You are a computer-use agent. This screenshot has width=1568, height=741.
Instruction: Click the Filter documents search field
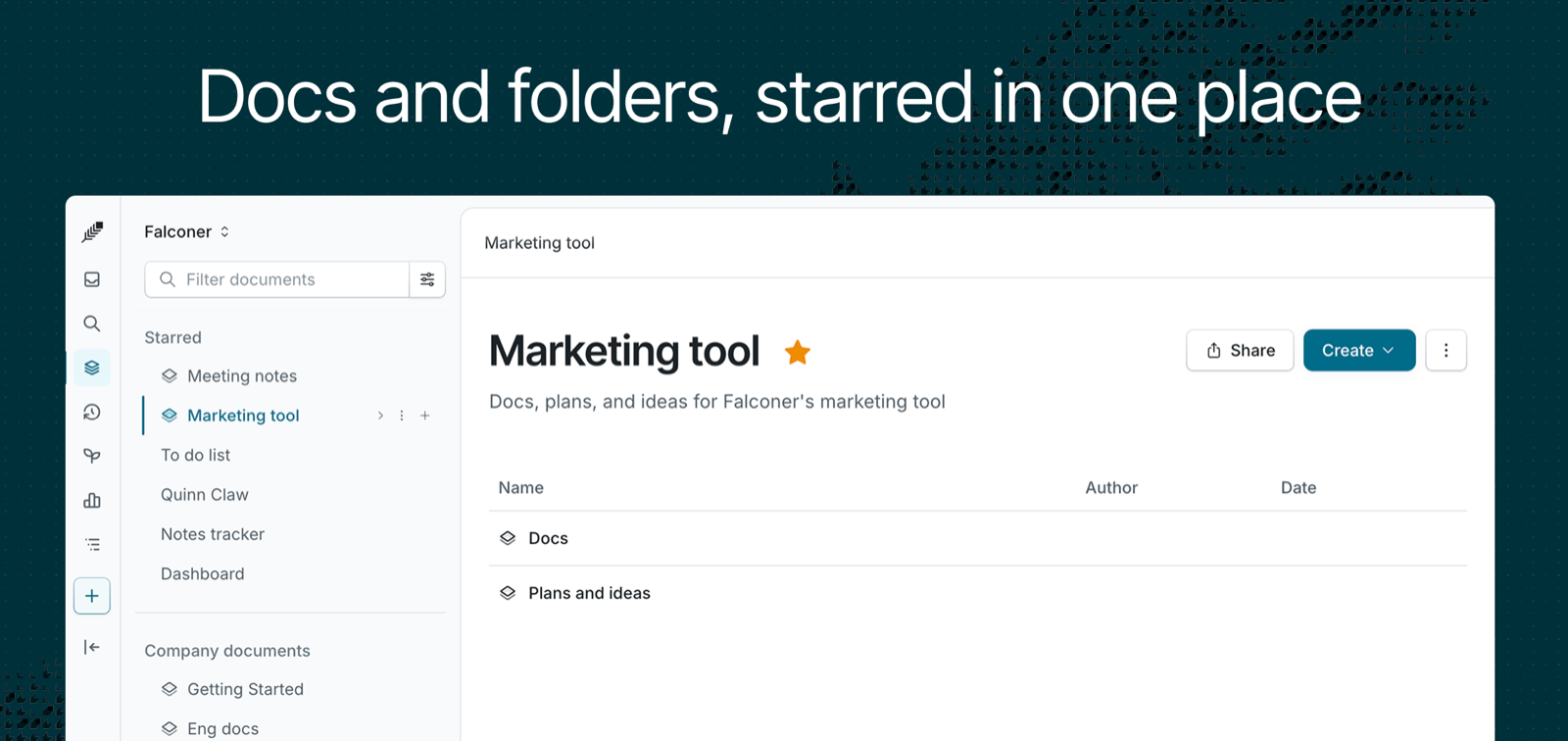point(277,279)
